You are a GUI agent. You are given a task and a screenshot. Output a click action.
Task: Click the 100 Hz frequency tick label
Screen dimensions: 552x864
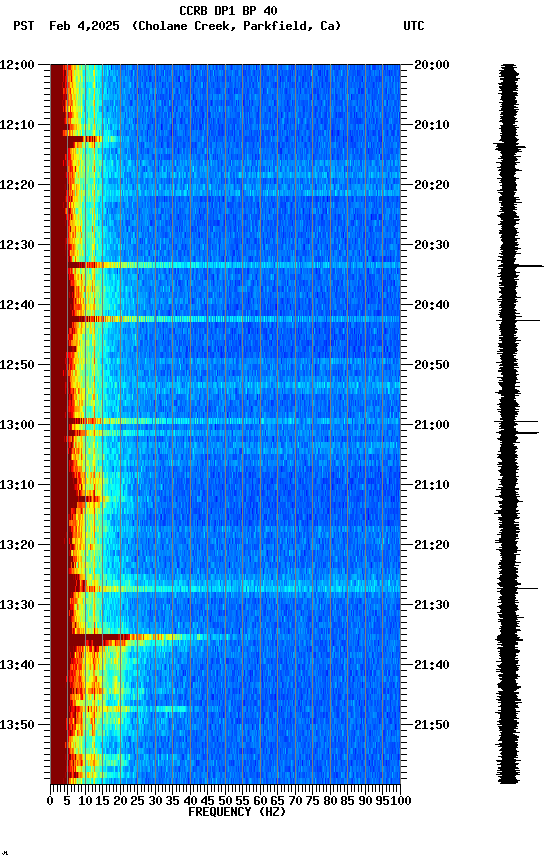[401, 801]
